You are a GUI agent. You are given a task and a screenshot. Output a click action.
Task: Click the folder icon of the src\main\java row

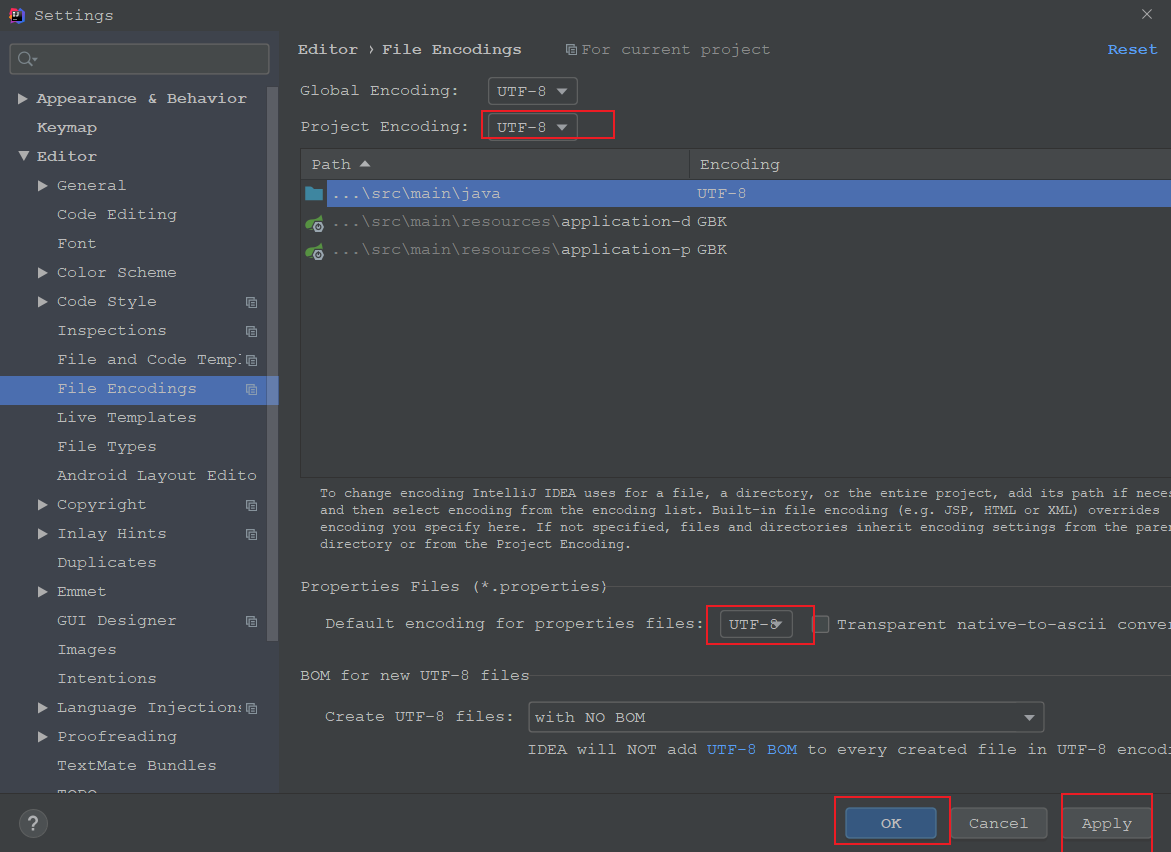click(314, 193)
